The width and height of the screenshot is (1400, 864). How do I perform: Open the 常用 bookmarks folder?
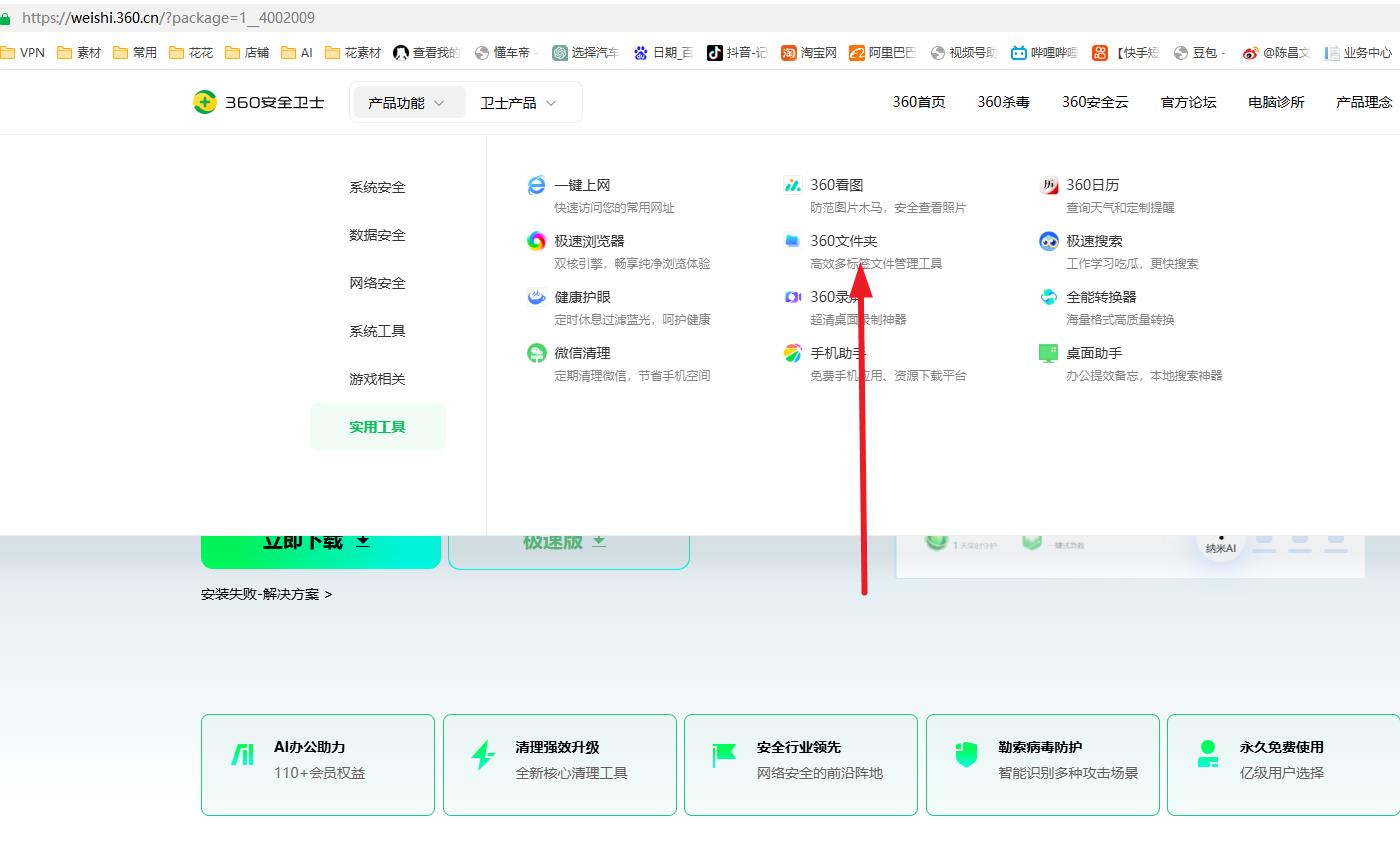(x=135, y=53)
